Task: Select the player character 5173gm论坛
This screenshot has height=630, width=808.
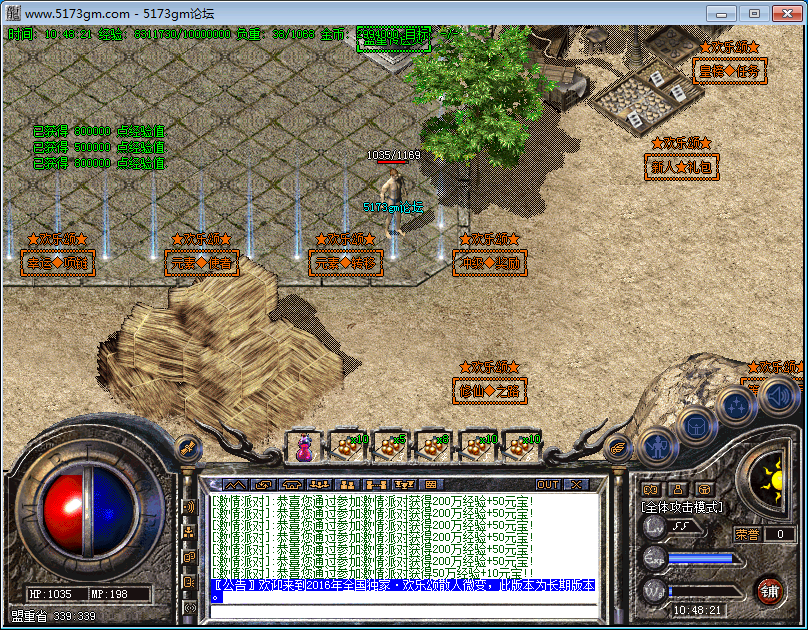Action: (x=393, y=201)
